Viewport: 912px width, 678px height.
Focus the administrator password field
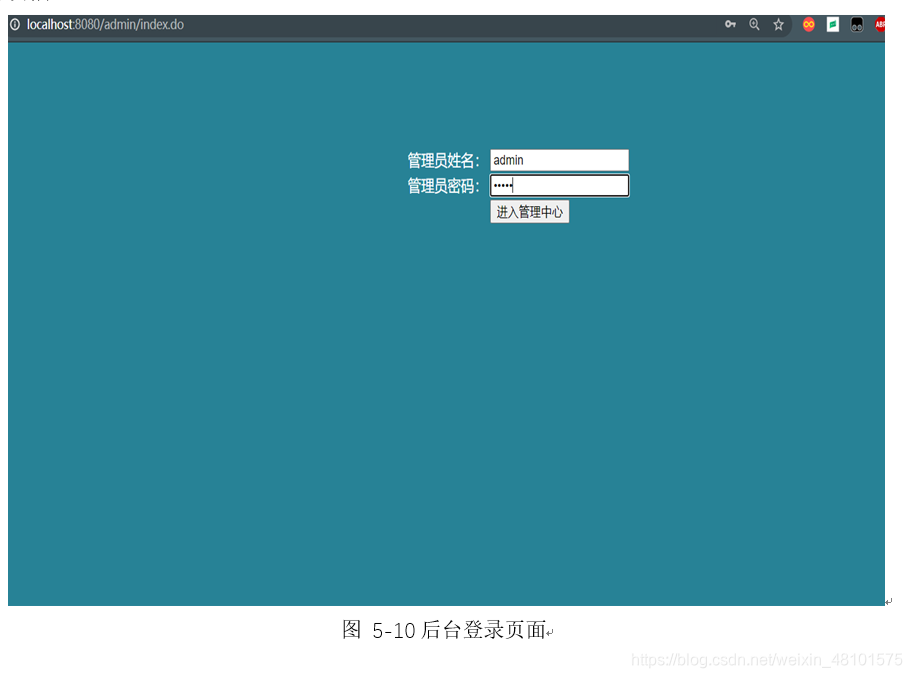tap(560, 185)
